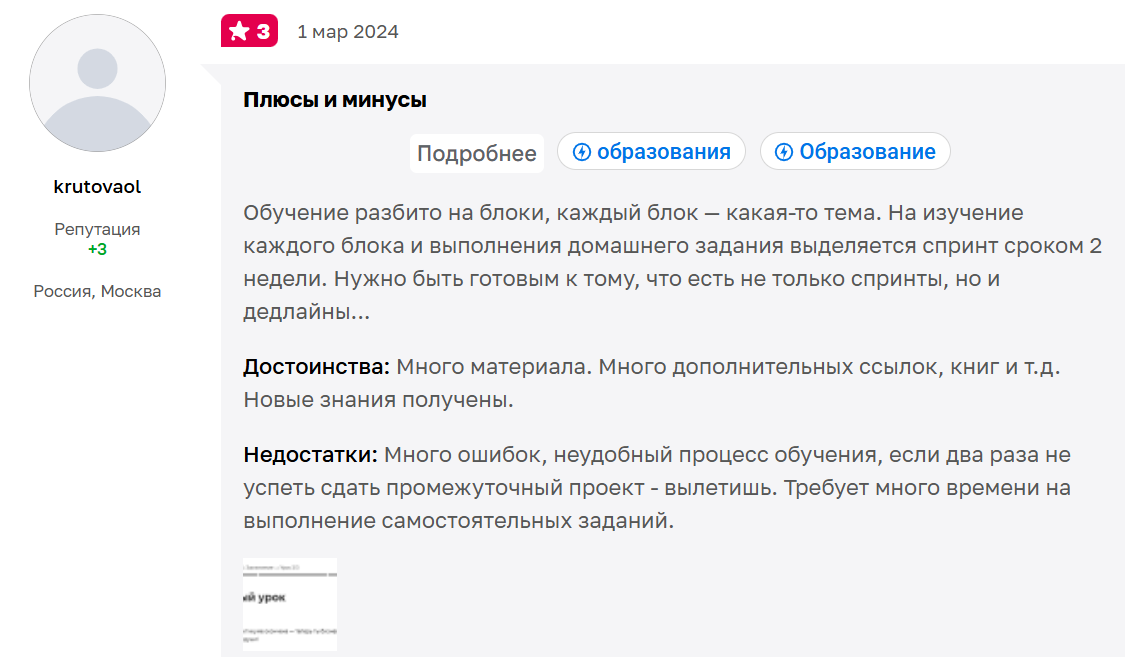This screenshot has height=657, width=1125.
Task: Select the capitalized Образование tag text
Action: pyautogui.click(x=867, y=152)
